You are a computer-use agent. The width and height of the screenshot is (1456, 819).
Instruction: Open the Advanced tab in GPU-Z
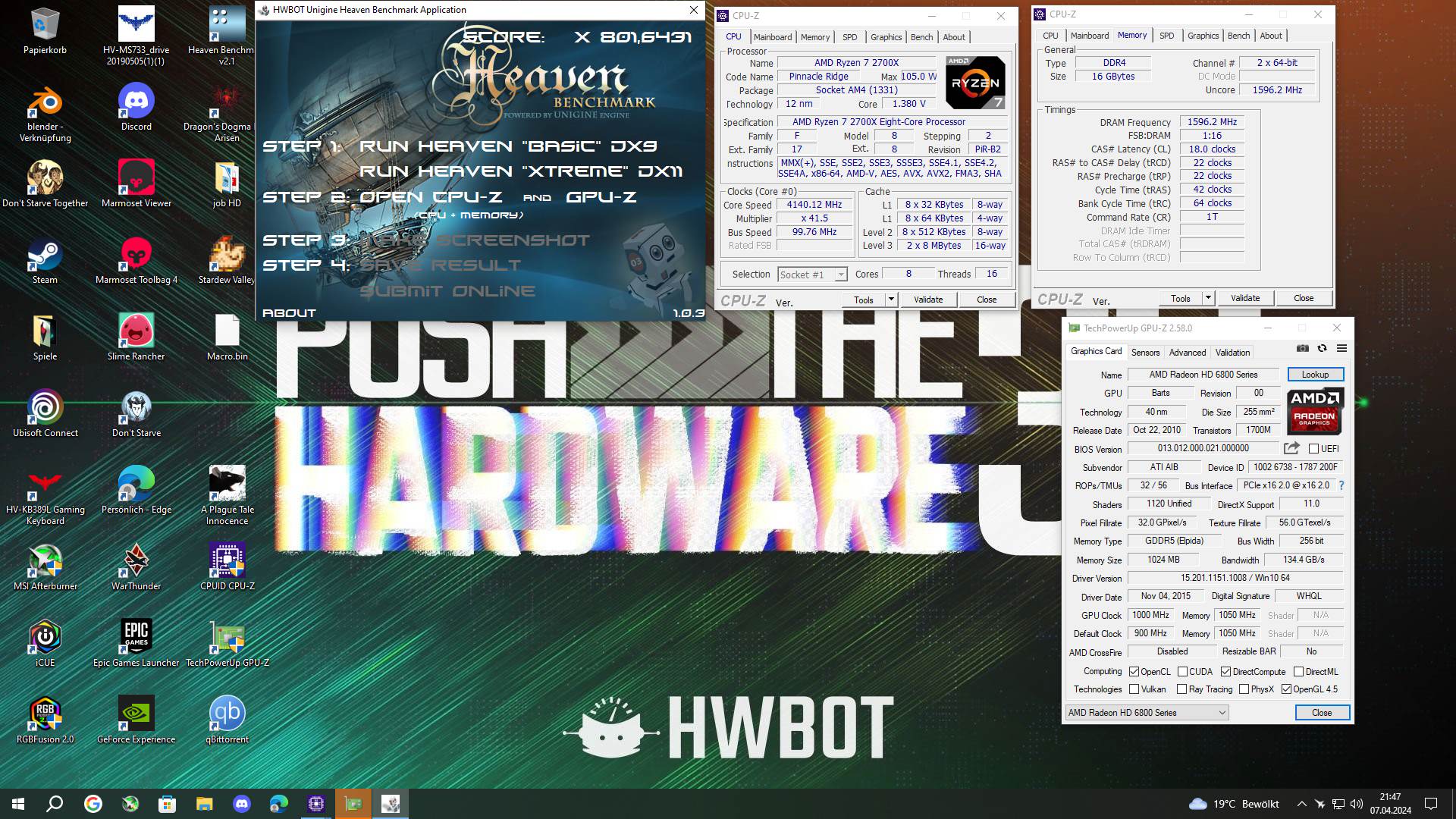point(1187,353)
